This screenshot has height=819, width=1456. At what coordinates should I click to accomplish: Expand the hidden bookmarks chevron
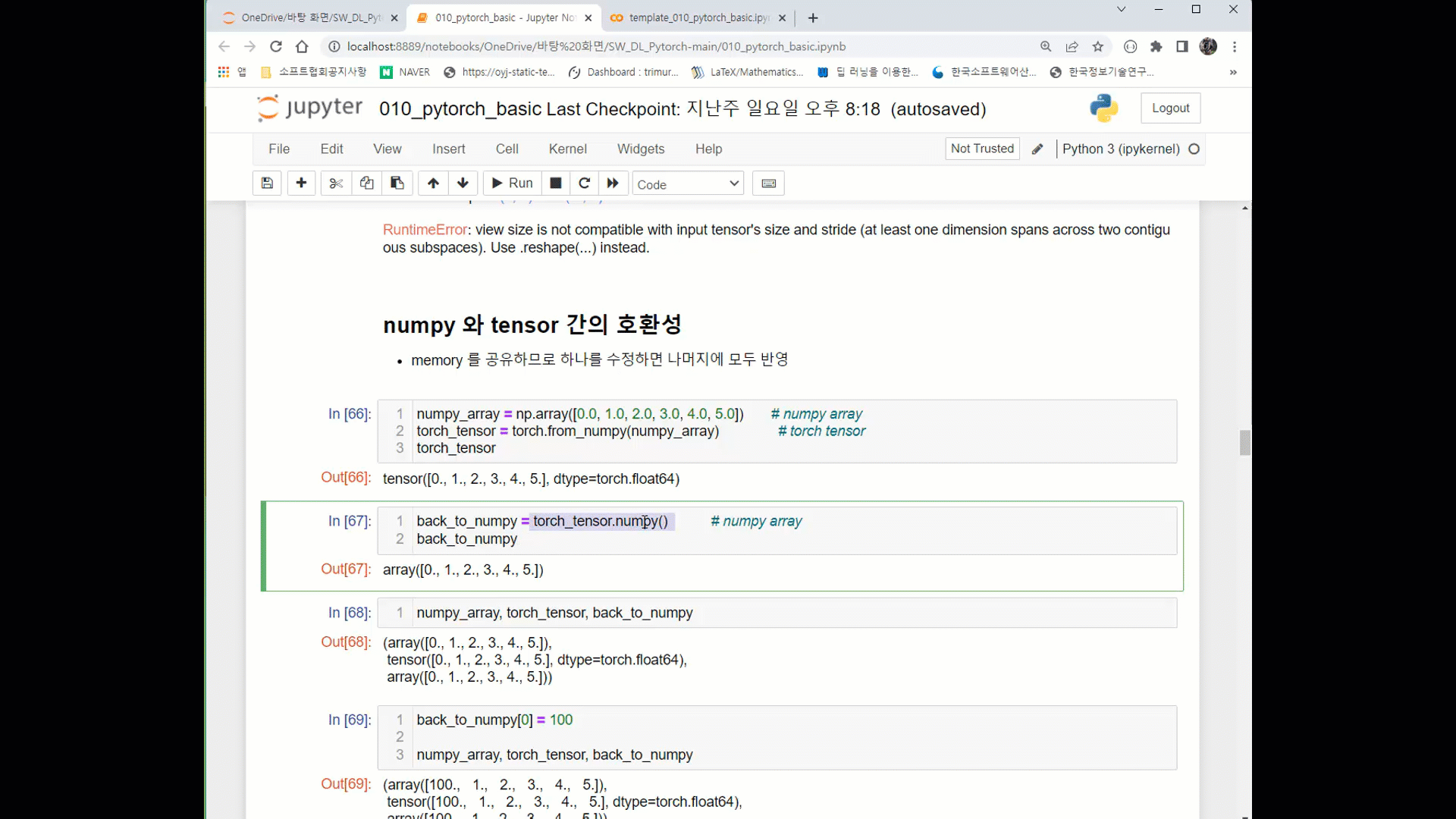click(x=1233, y=72)
